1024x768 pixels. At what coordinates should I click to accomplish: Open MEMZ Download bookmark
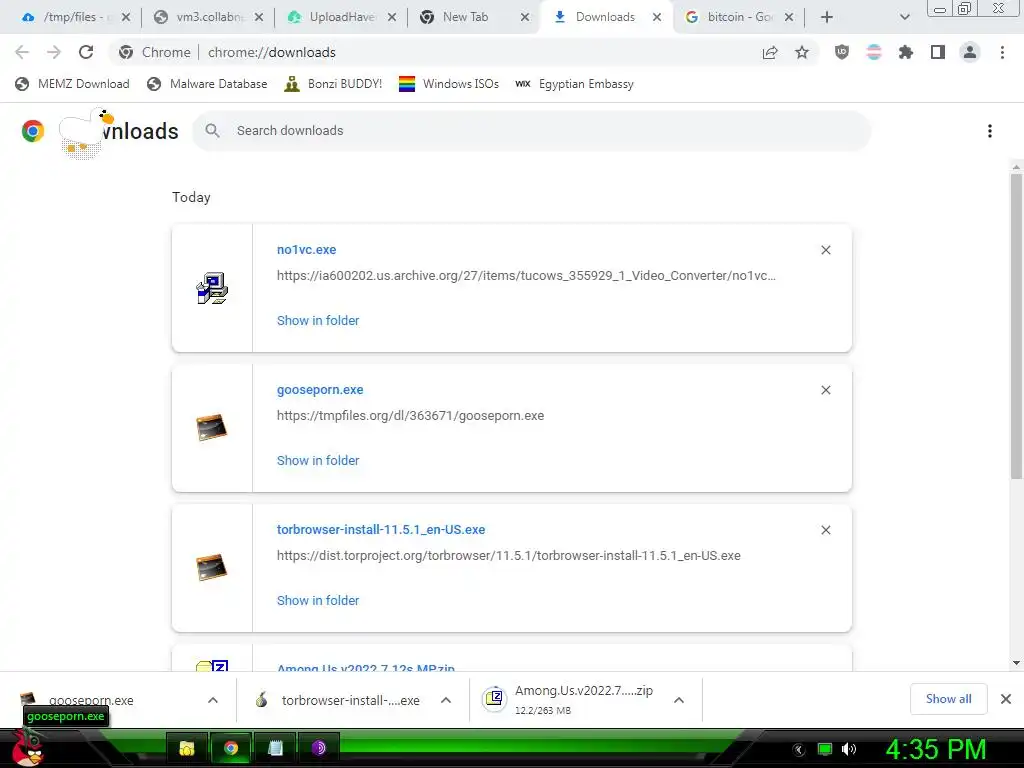pos(72,84)
